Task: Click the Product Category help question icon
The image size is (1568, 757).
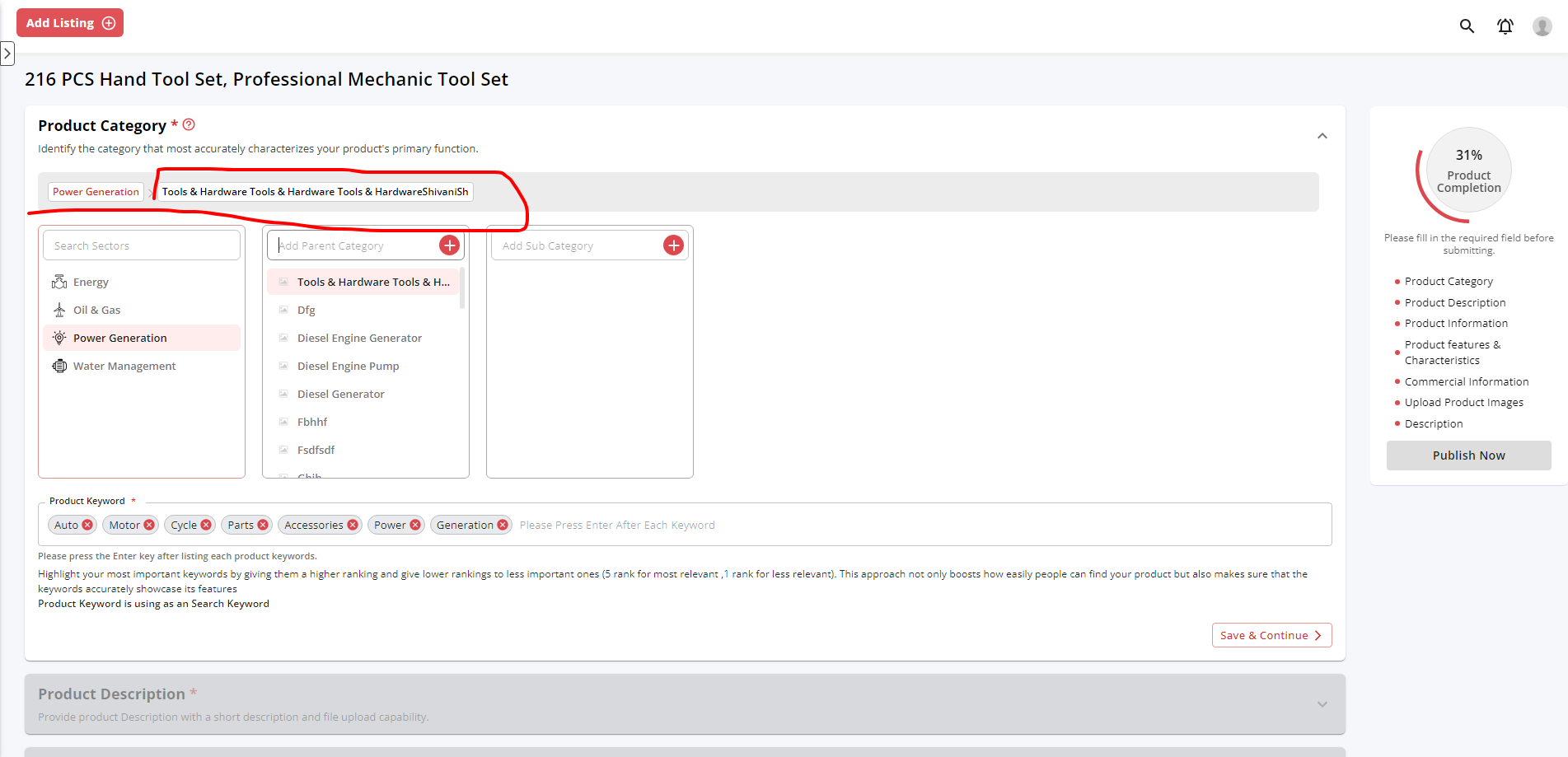Action: pos(189,125)
